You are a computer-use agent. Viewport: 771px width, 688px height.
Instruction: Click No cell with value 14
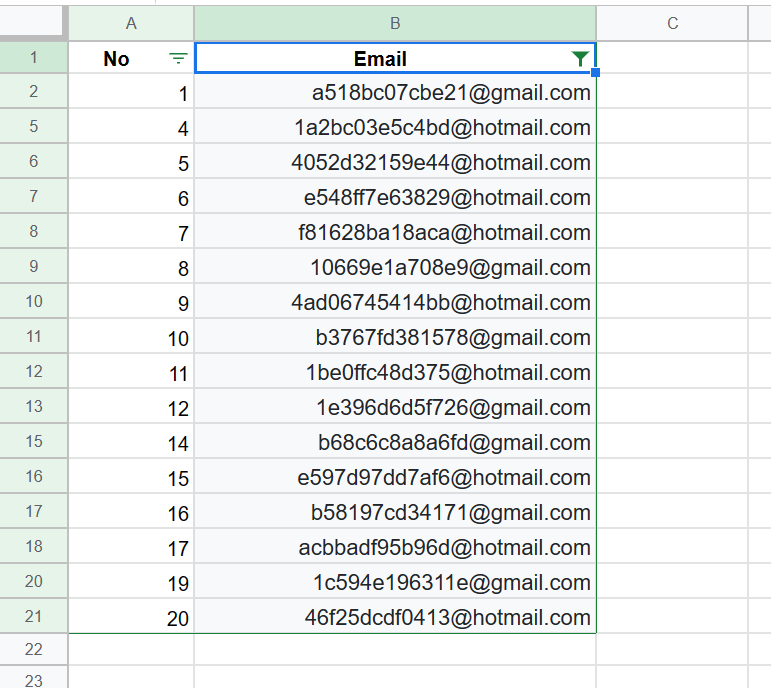tap(131, 441)
